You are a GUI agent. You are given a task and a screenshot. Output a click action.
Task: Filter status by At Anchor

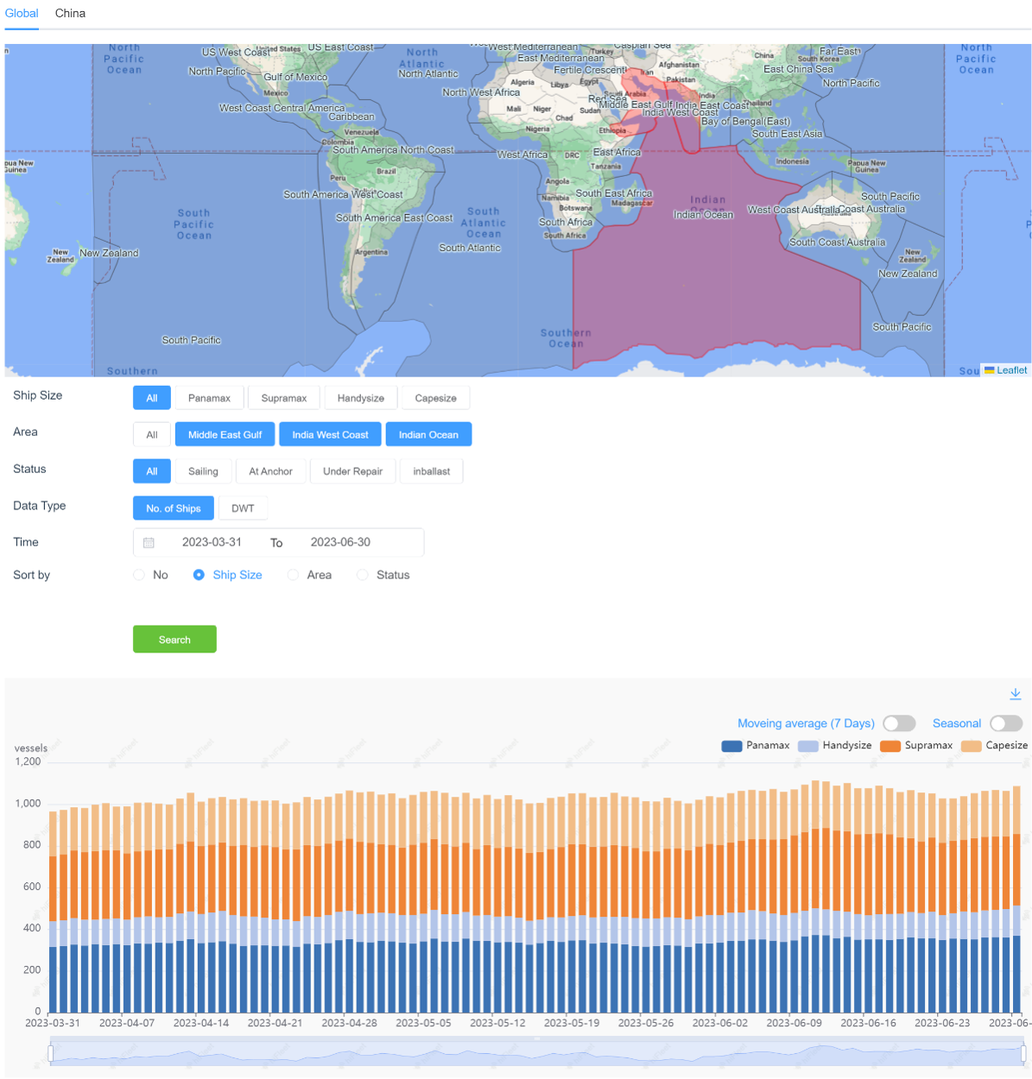(270, 471)
